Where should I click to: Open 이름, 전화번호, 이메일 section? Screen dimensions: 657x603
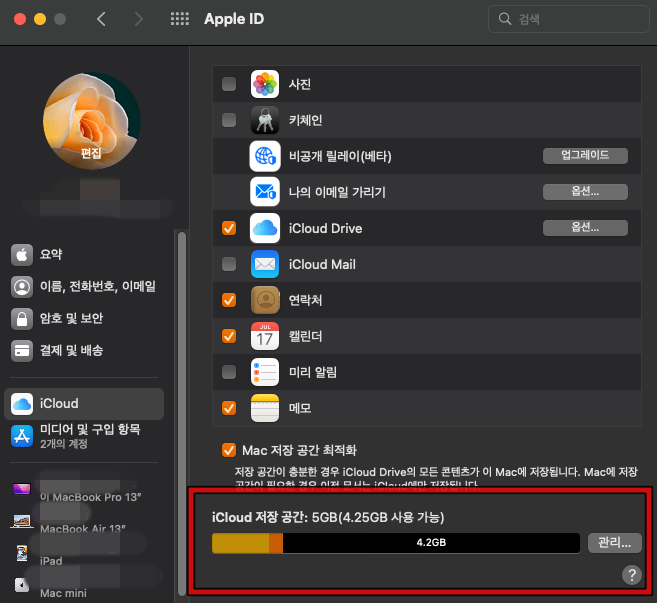pos(84,287)
